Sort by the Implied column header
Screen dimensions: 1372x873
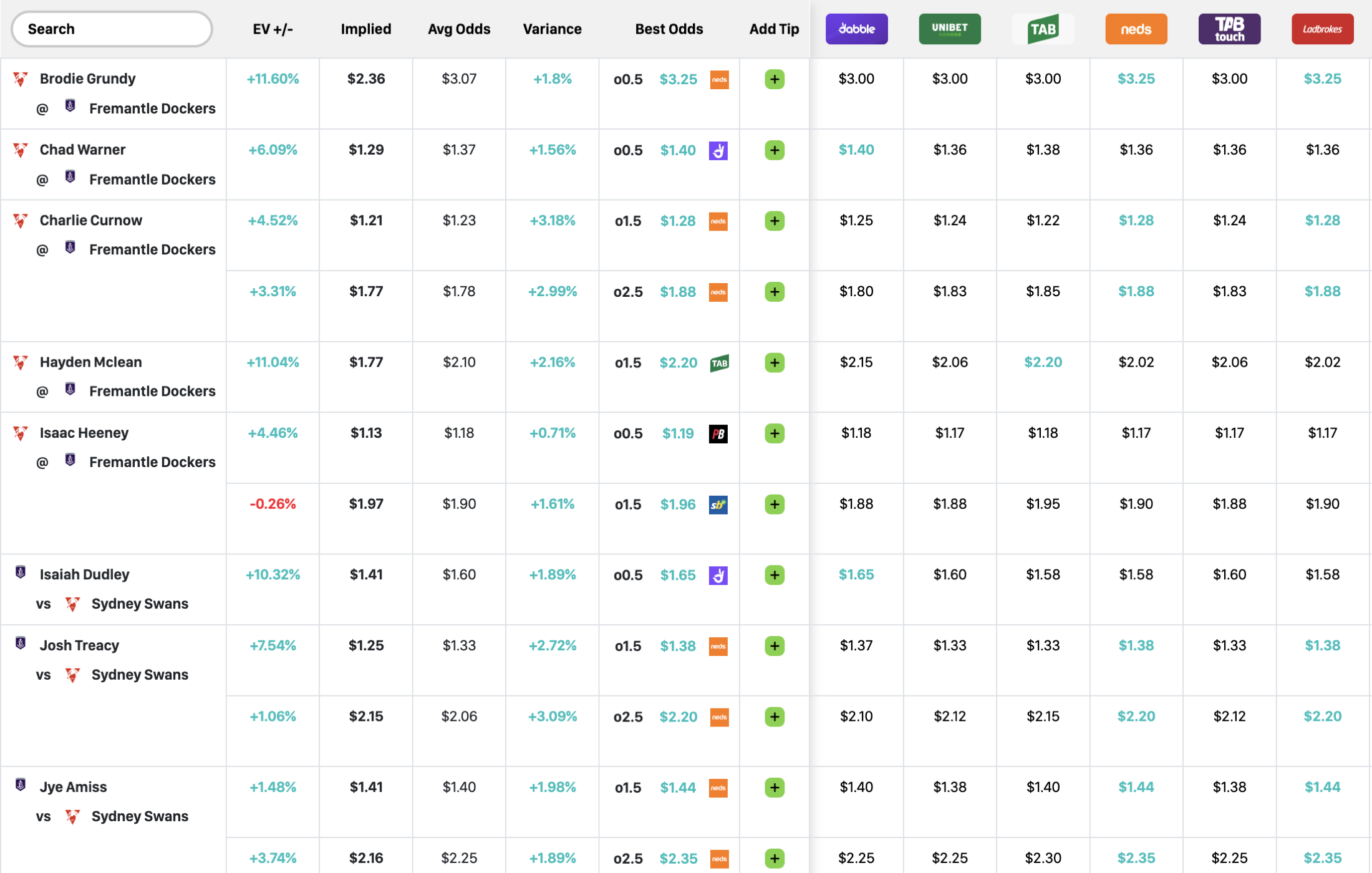[x=366, y=29]
